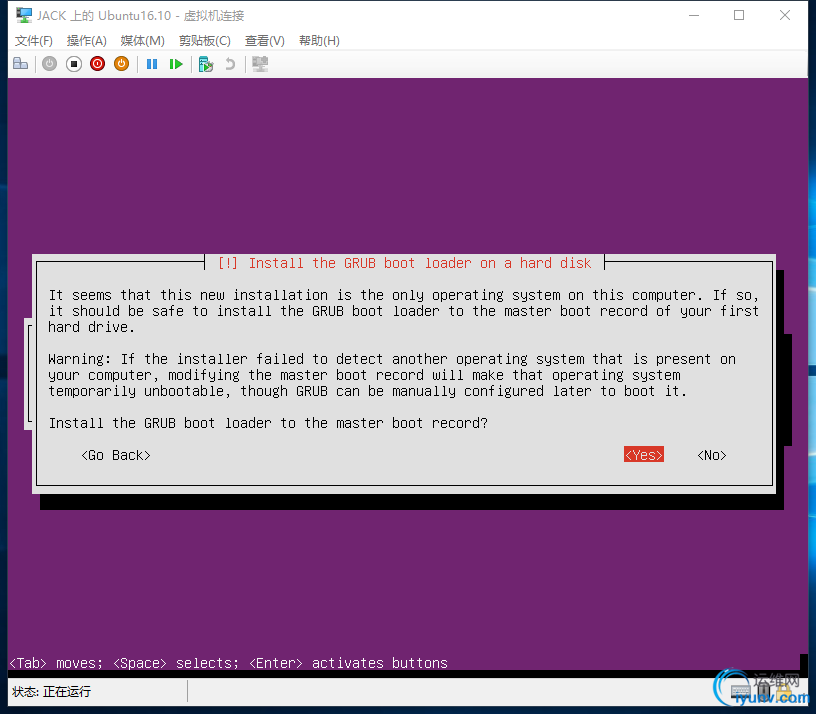The image size is (816, 714).
Task: Click the dialog title '[!] Install the GRUB boot loader on a hard disk'
Action: click(x=404, y=263)
